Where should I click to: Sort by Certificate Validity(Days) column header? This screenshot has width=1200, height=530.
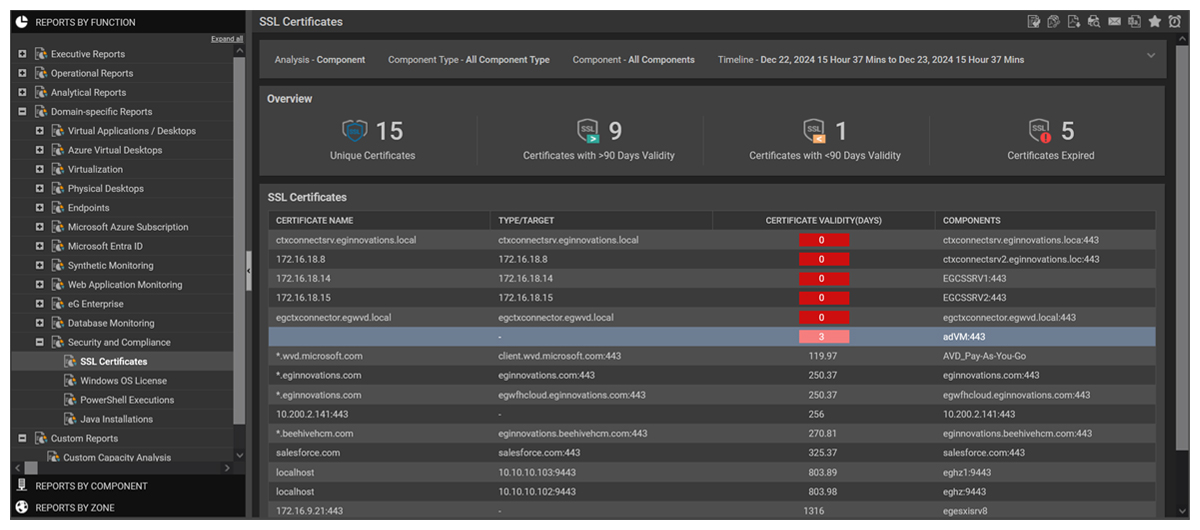[x=823, y=220]
